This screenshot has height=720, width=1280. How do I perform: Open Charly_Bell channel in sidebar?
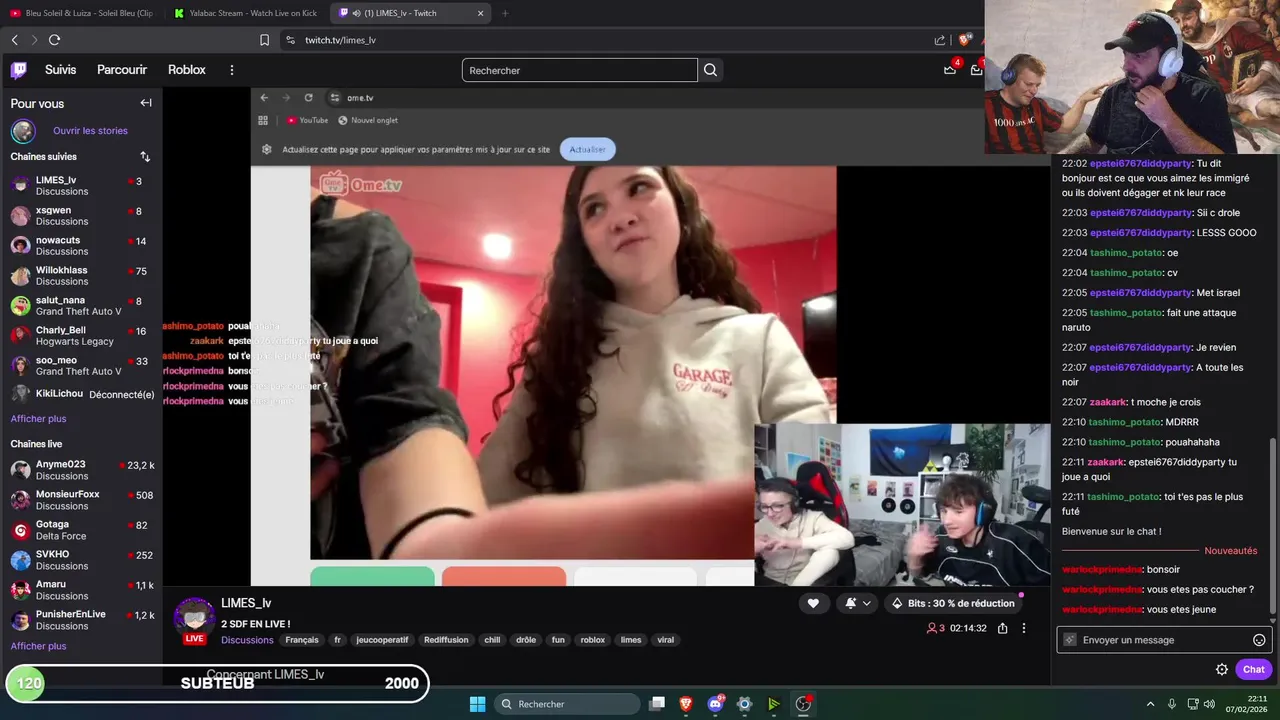pos(81,336)
